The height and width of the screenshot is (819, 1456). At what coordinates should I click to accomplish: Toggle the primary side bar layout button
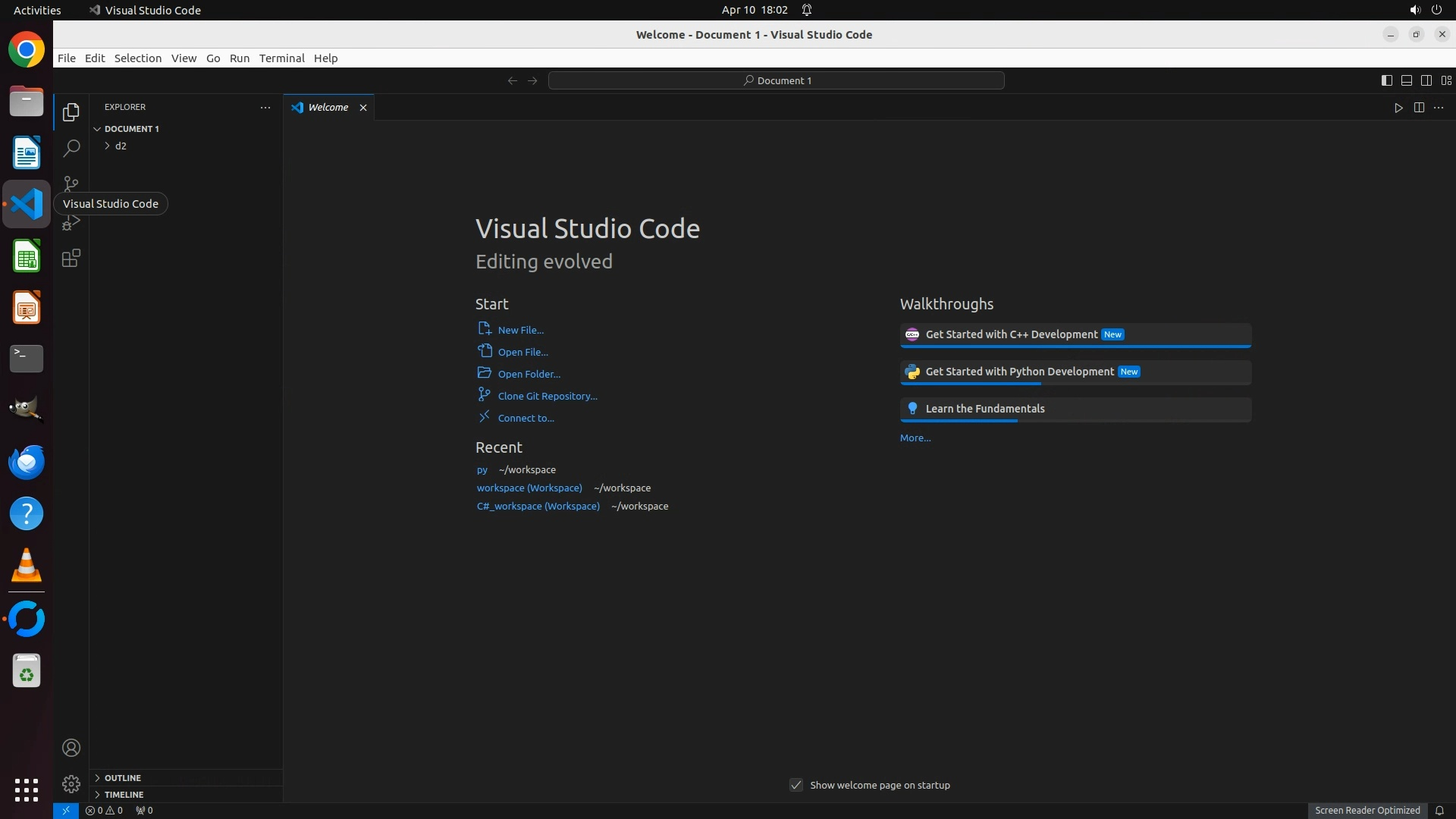[x=1386, y=80]
